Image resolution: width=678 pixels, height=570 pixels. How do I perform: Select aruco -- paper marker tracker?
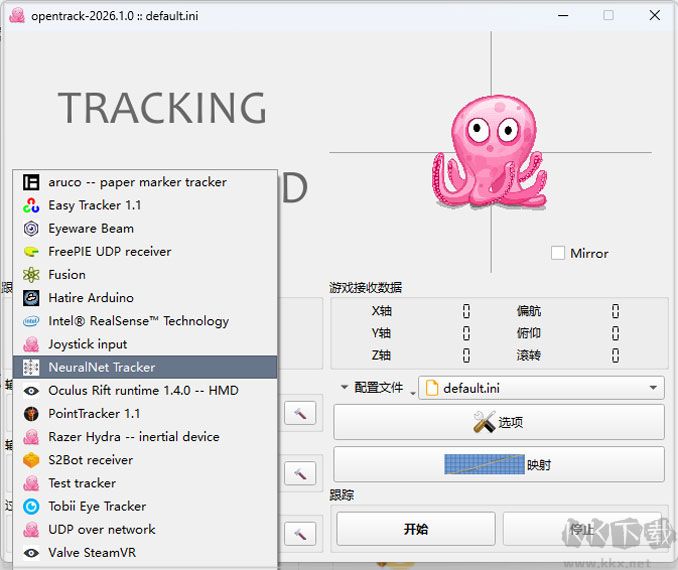[145, 182]
